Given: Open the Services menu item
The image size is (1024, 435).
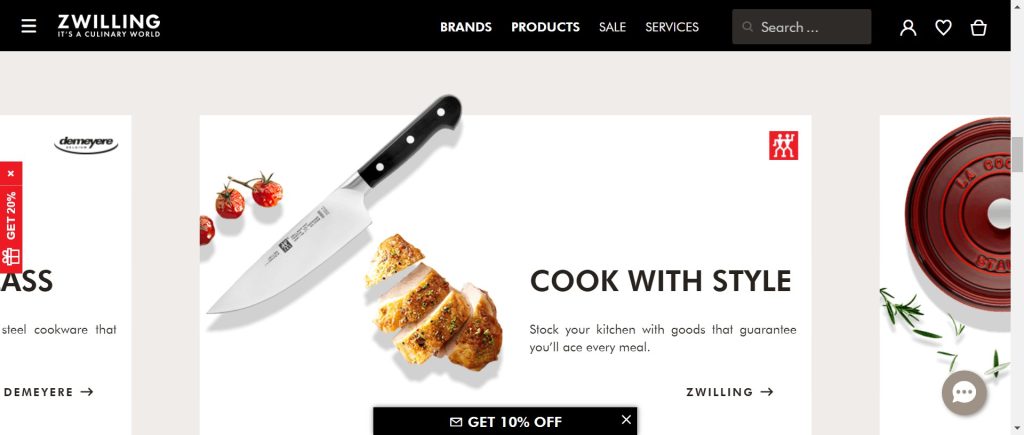Looking at the screenshot, I should (672, 27).
